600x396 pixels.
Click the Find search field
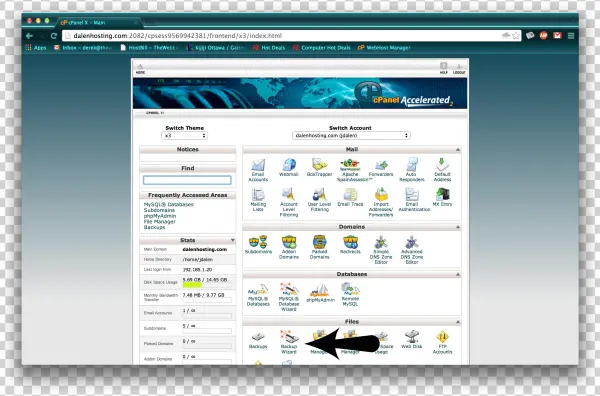pos(187,180)
